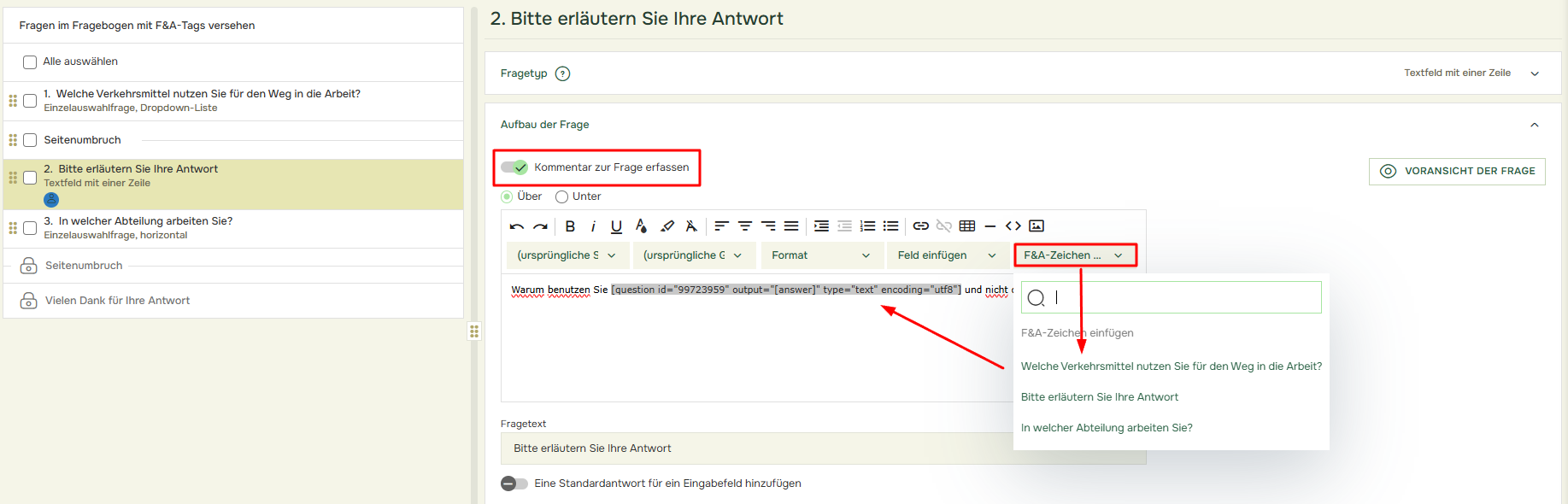Insert a table using the table icon
Viewport: 1568px width, 504px height.
click(x=967, y=226)
